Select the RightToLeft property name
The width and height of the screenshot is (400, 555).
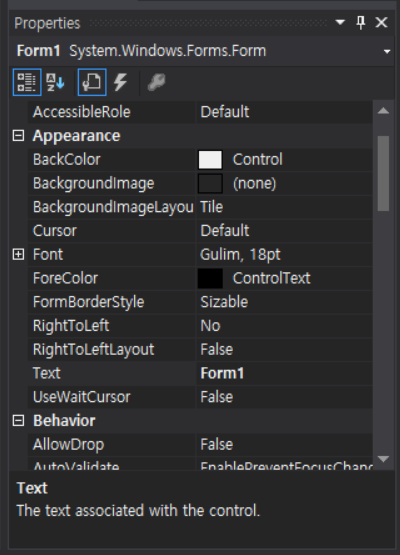pos(71,326)
